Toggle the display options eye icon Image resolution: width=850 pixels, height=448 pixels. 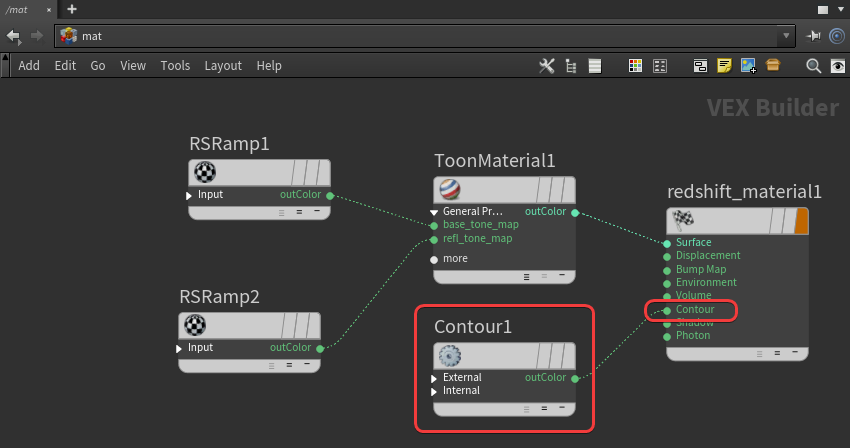pyautogui.click(x=838, y=66)
